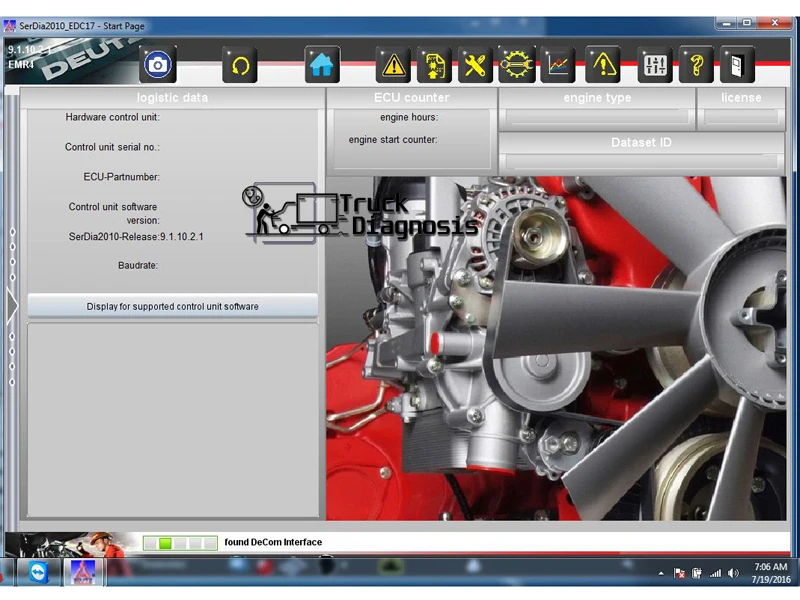Click the exit door icon
Screen dimensions: 800x600
736,64
